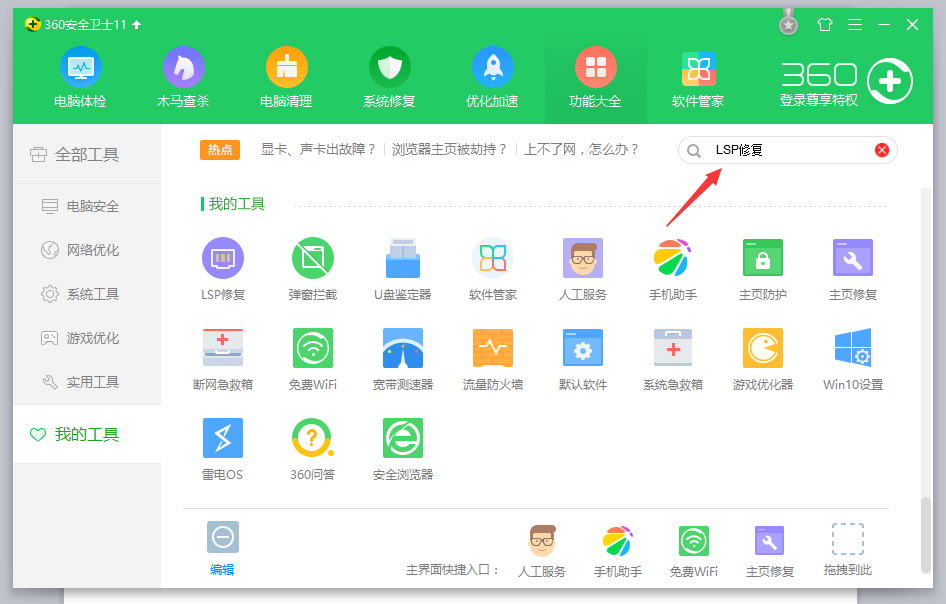Click the 显卡、声卡出故障？ link
Image resolution: width=946 pixels, height=604 pixels.
[319, 149]
